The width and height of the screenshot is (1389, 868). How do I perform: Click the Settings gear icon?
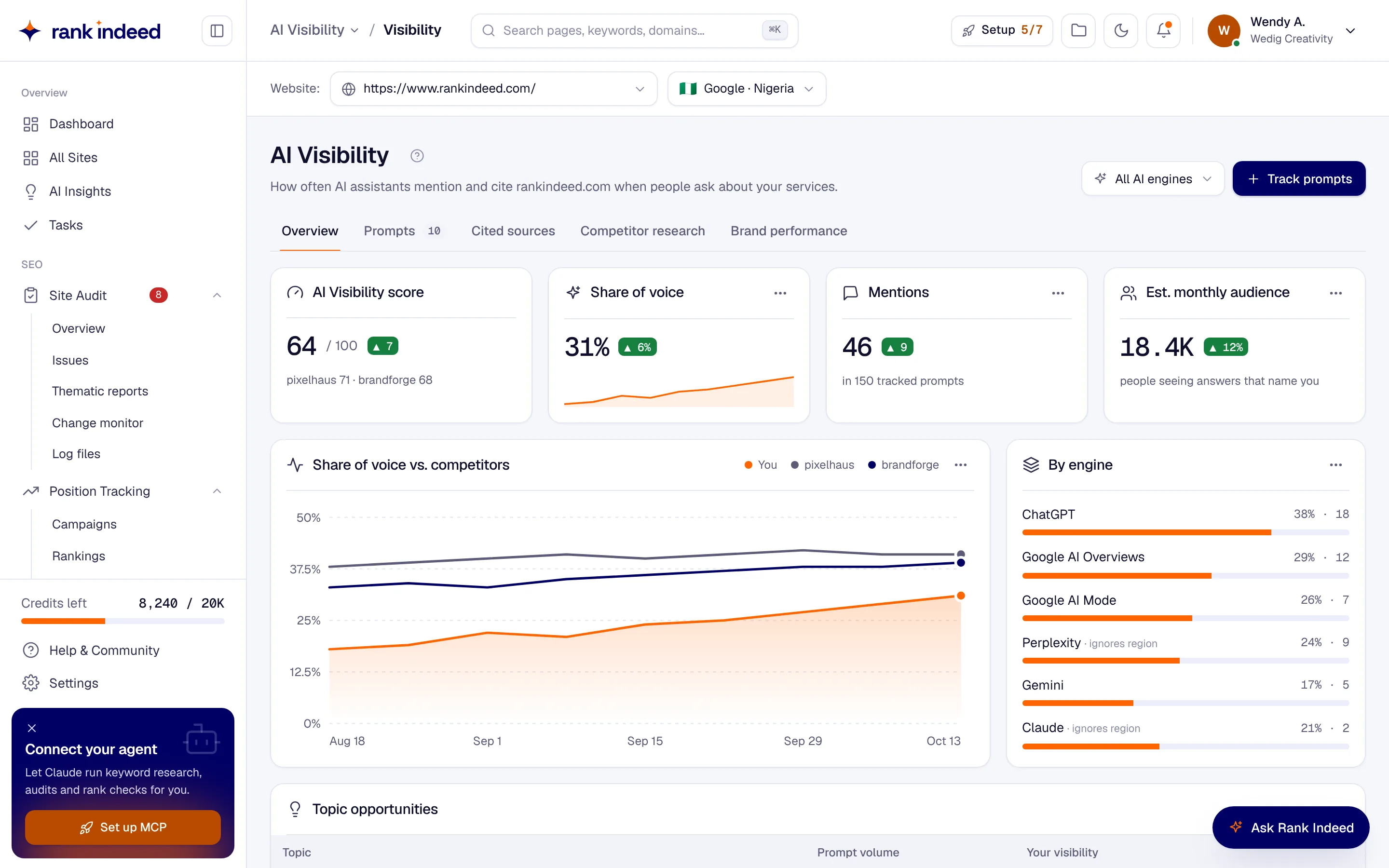(31, 683)
